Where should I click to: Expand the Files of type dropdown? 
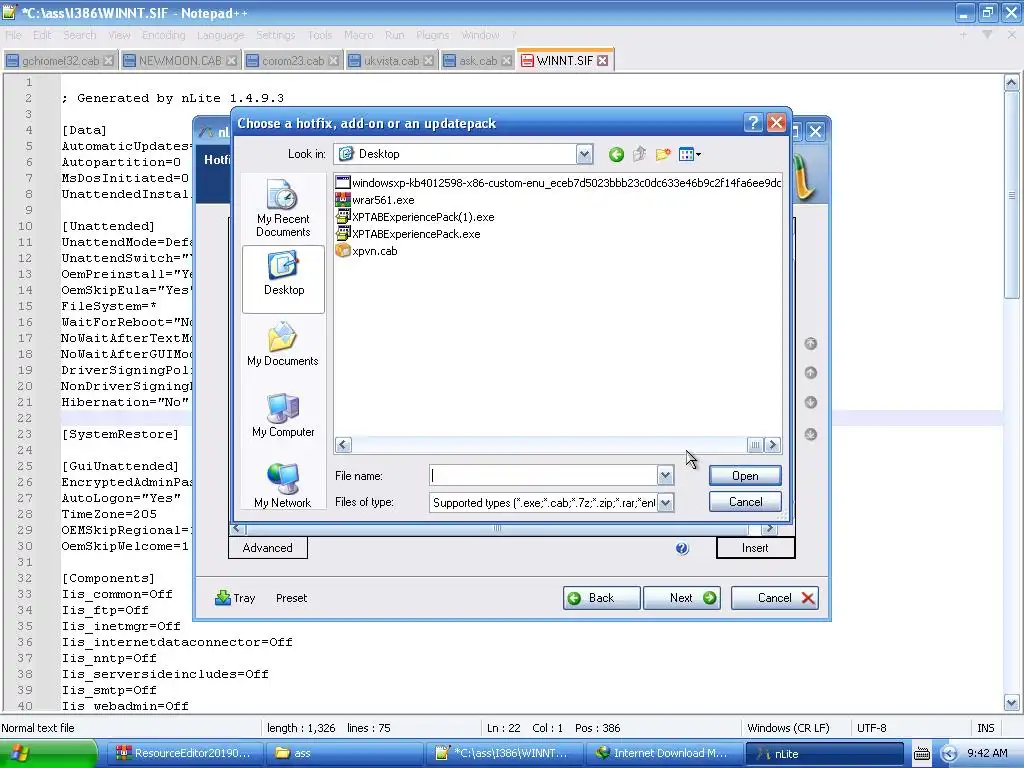click(x=665, y=503)
